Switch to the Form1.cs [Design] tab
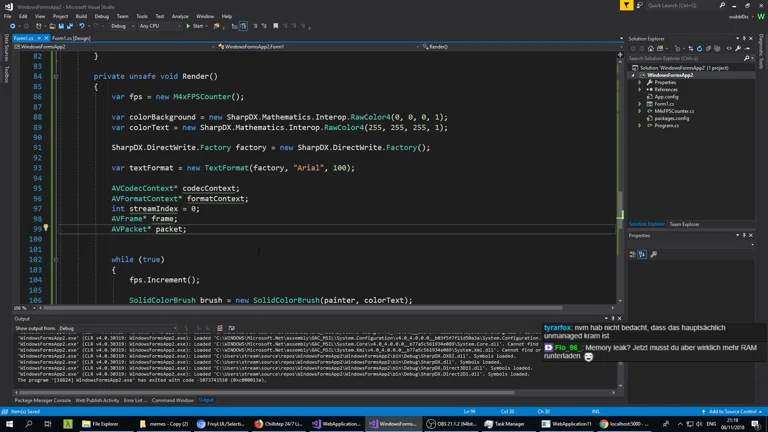The image size is (768, 432). click(x=72, y=38)
